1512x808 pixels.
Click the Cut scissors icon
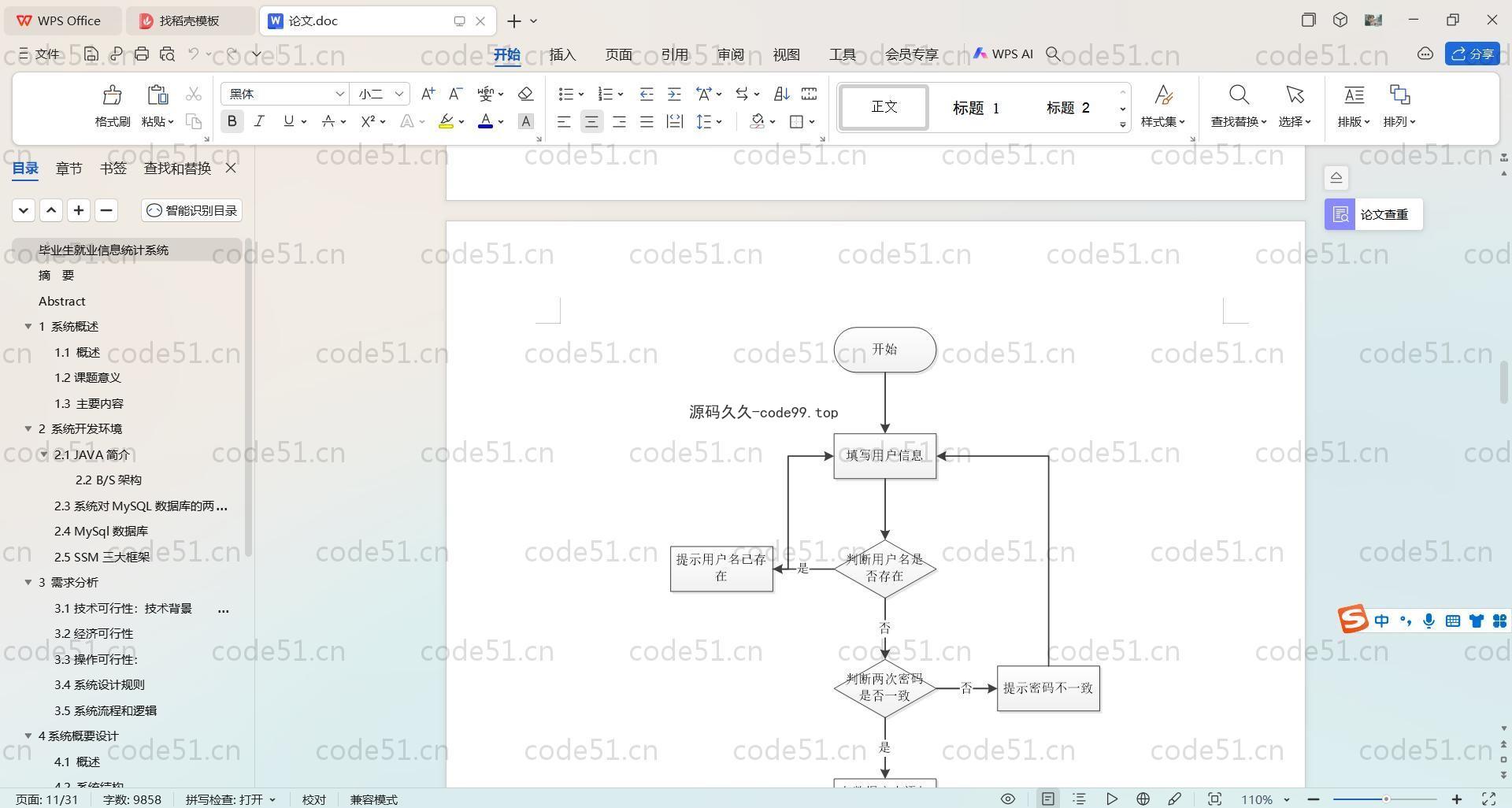[x=194, y=95]
